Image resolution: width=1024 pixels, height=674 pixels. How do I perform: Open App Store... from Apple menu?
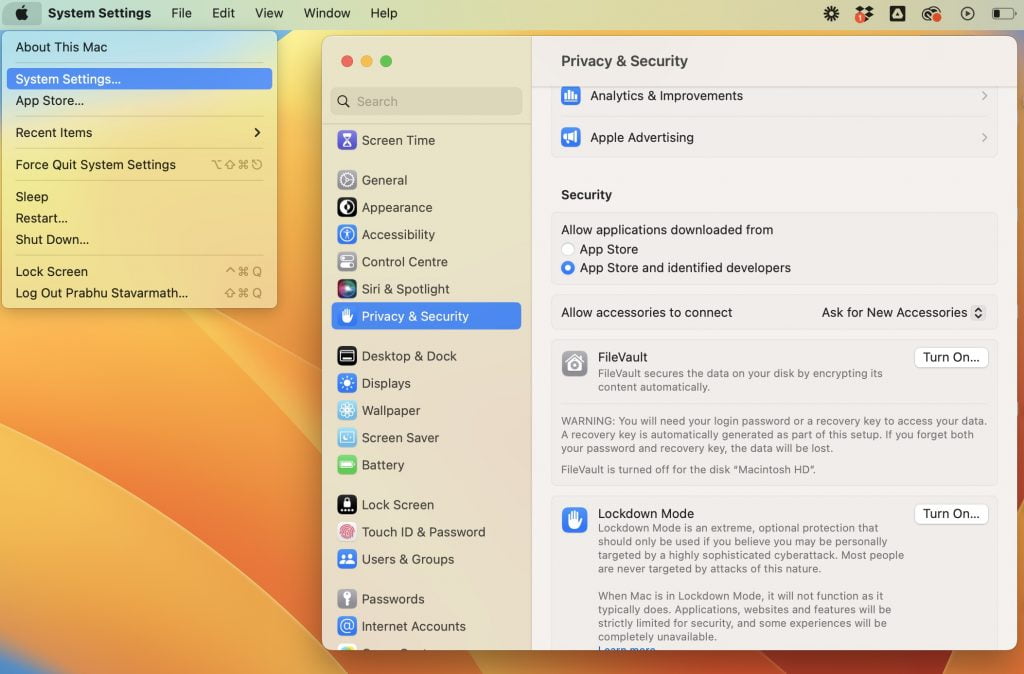tap(139, 101)
